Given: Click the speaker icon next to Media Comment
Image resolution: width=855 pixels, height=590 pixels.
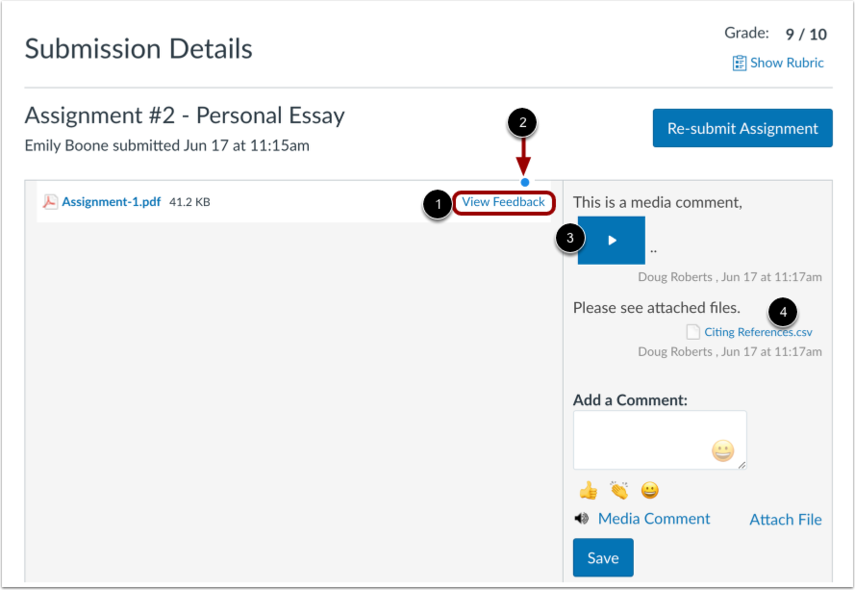Looking at the screenshot, I should [581, 519].
